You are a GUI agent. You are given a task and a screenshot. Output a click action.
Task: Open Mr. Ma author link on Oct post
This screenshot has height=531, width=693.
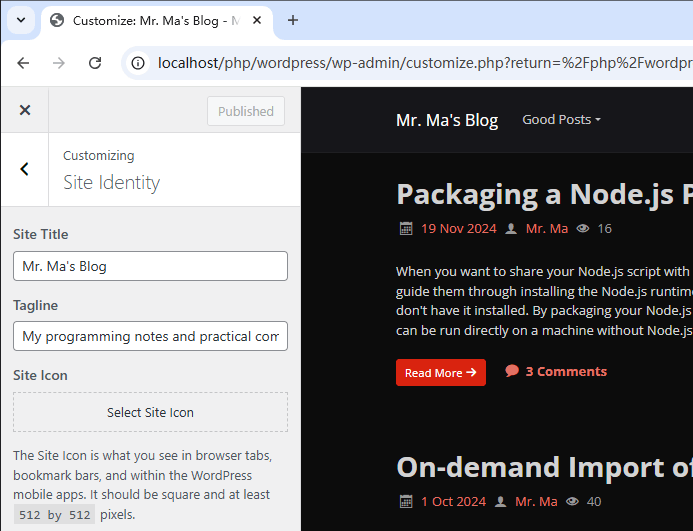(536, 502)
